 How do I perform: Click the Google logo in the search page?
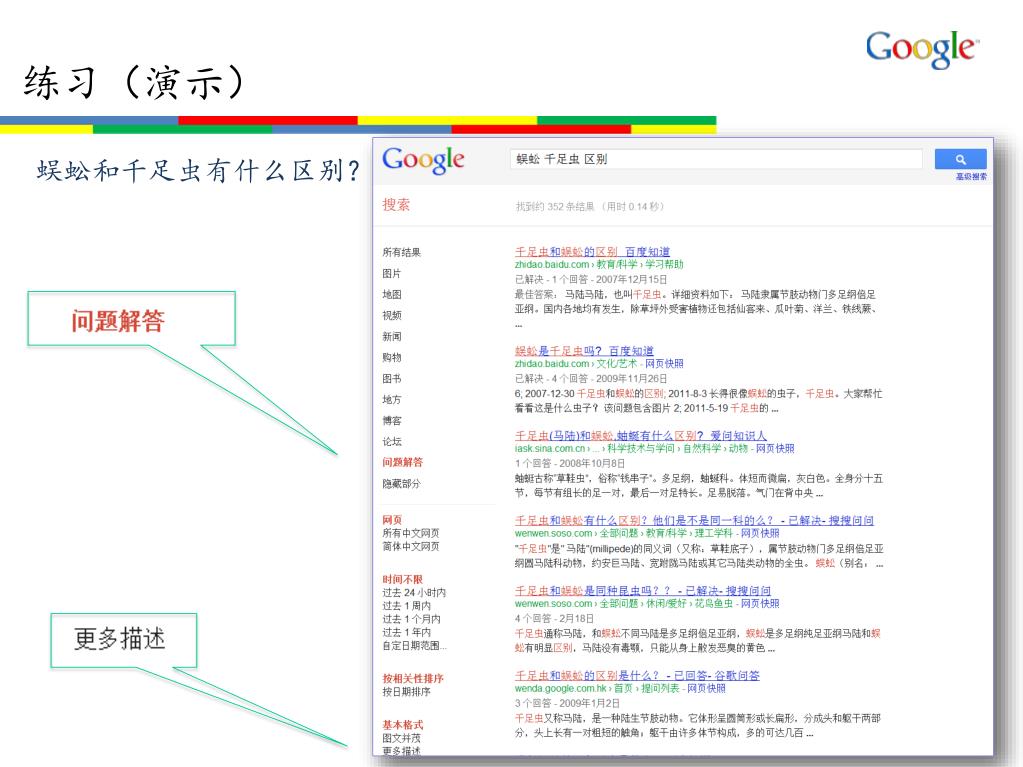tap(423, 160)
